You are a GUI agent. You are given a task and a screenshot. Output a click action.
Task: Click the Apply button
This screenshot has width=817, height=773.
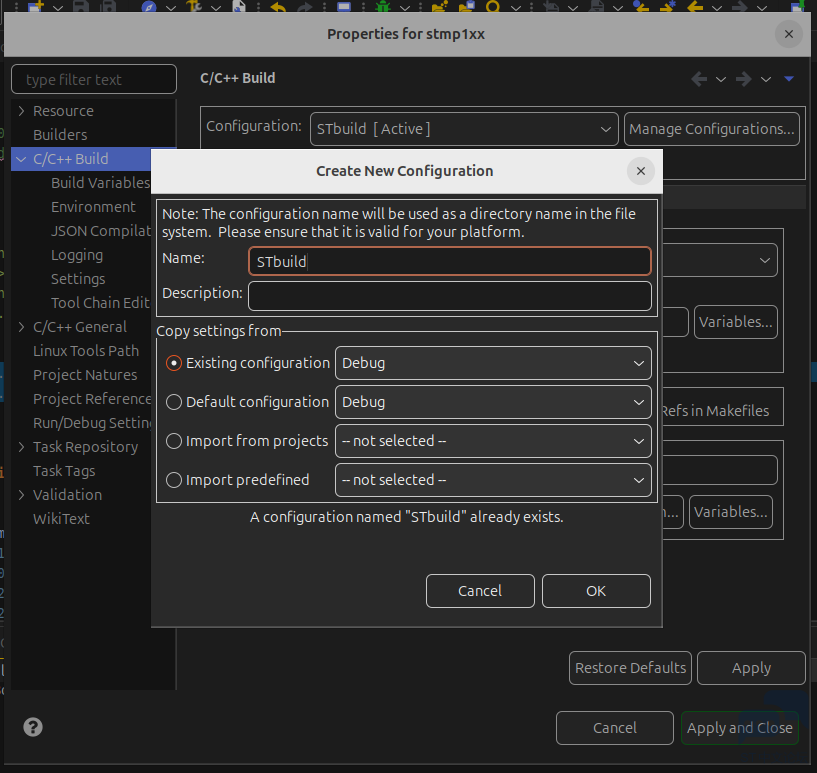click(x=751, y=668)
